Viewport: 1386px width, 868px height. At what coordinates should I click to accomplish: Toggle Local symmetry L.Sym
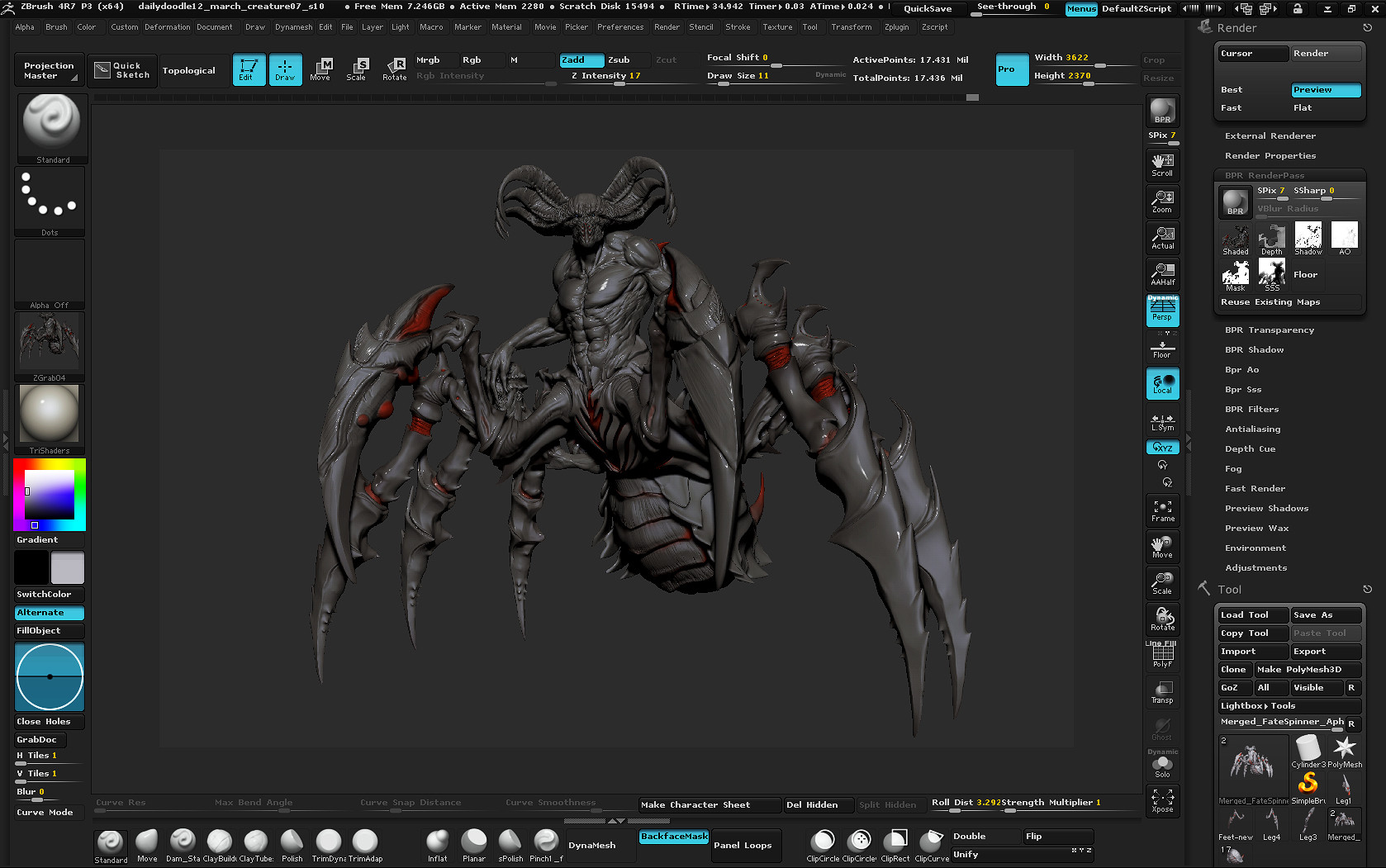click(1162, 423)
